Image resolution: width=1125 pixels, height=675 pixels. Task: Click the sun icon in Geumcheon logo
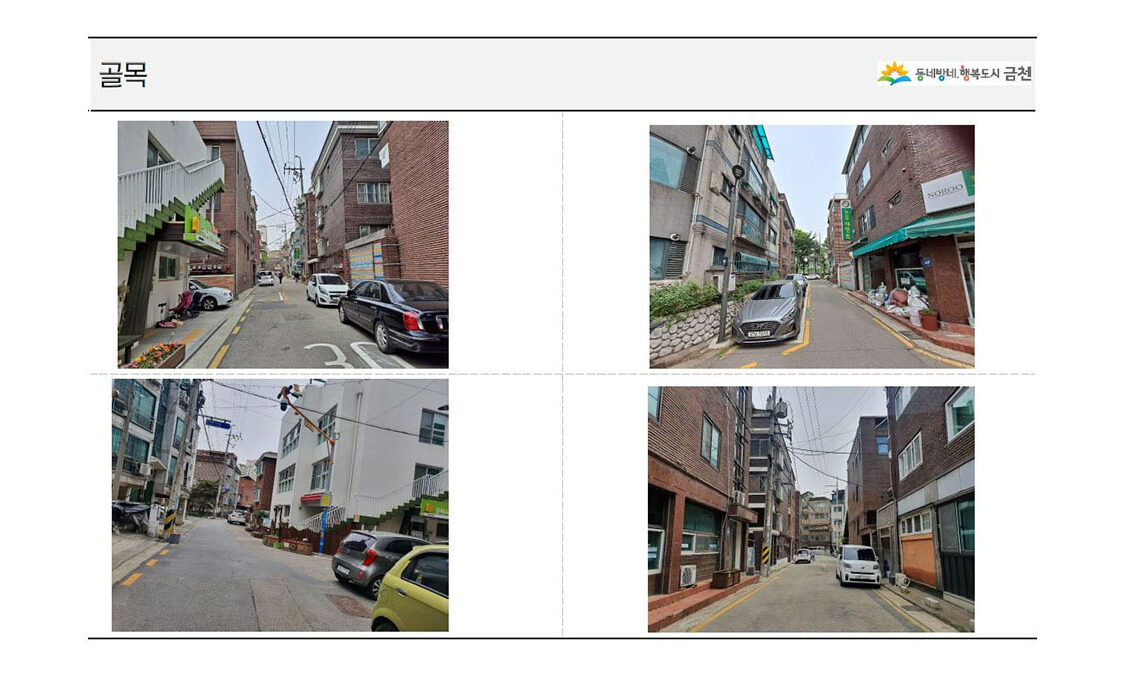(x=893, y=73)
